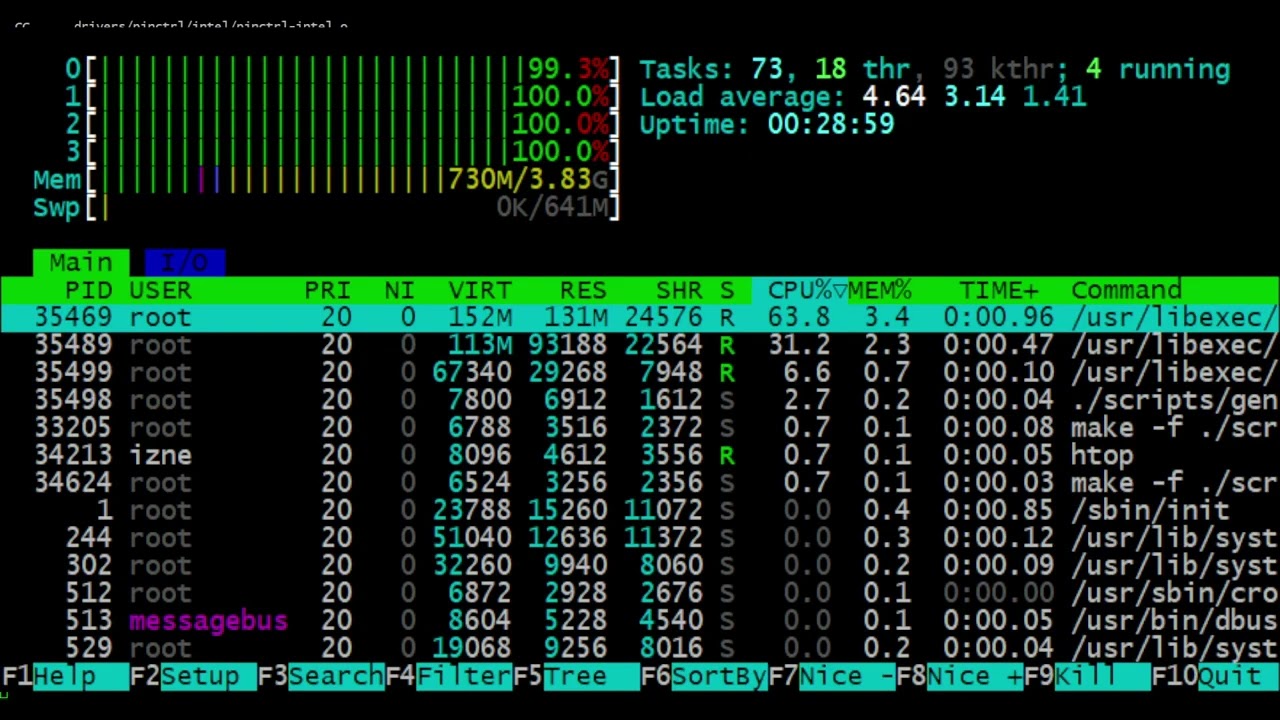Click the 63.8 CPU% value
The width and height of the screenshot is (1280, 720).
point(799,318)
